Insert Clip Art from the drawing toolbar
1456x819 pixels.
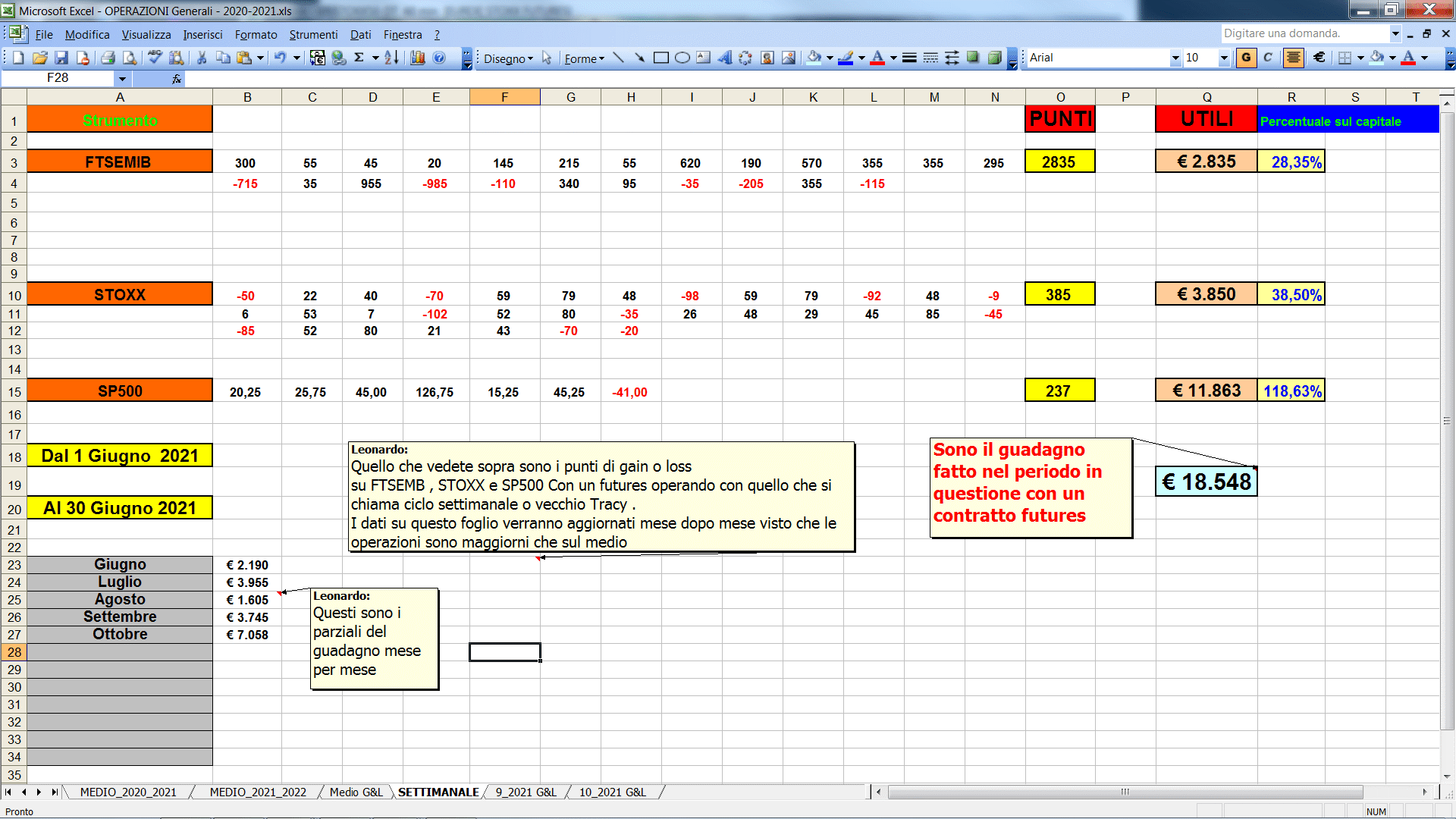[767, 58]
